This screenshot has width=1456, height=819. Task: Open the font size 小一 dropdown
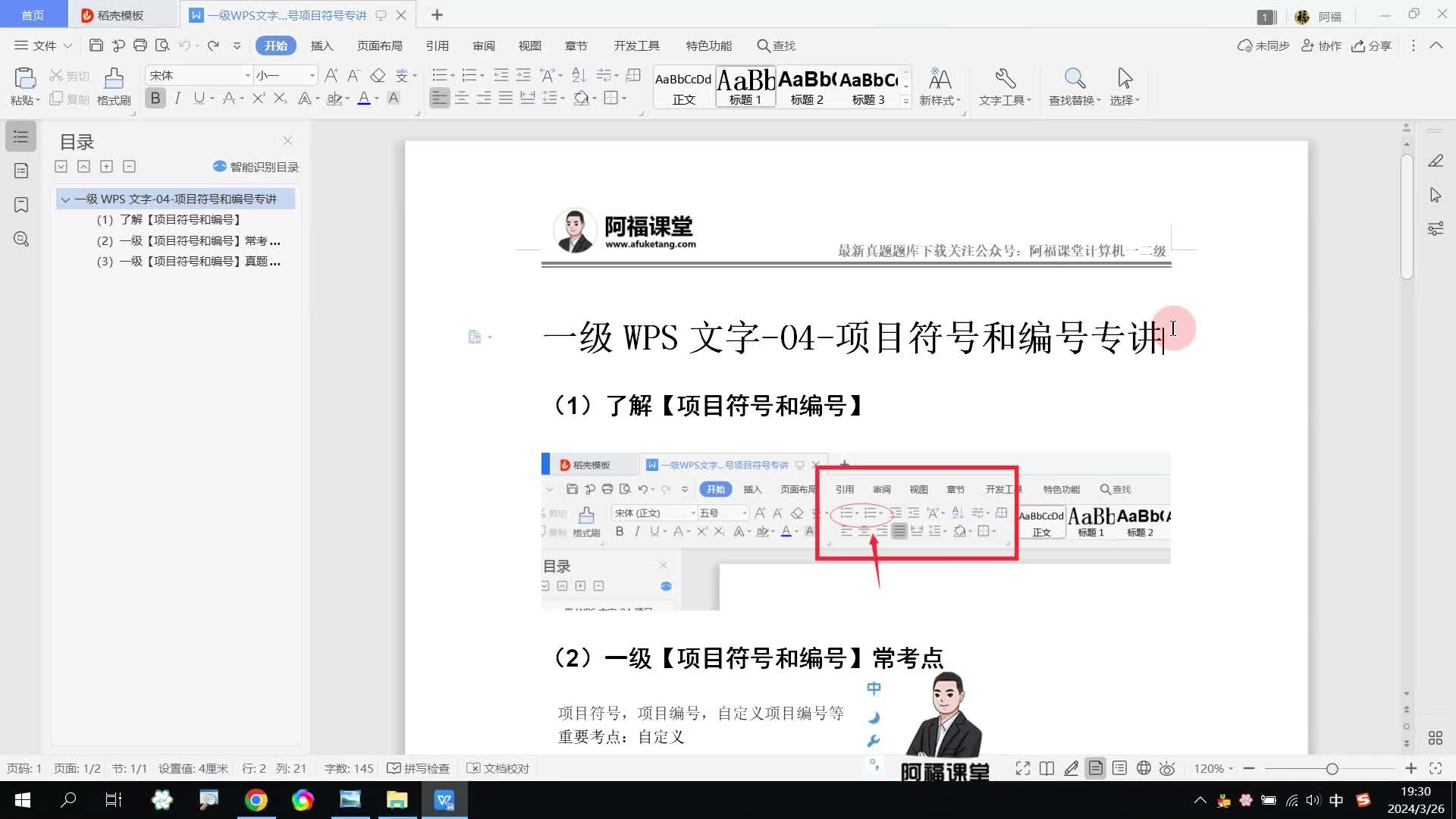pyautogui.click(x=312, y=75)
